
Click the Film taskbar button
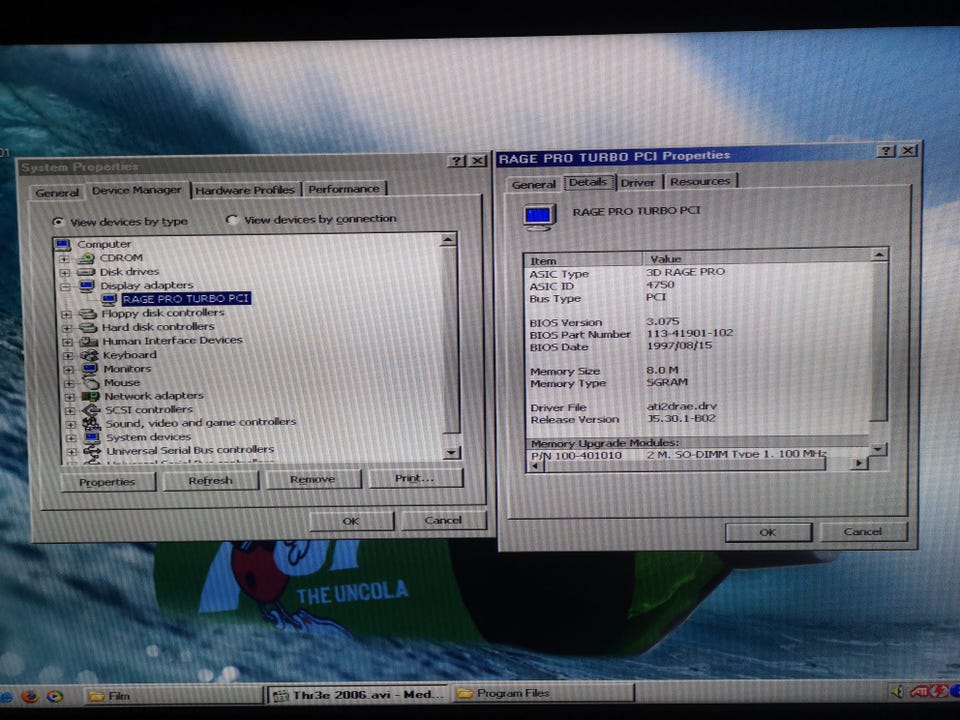click(x=174, y=696)
